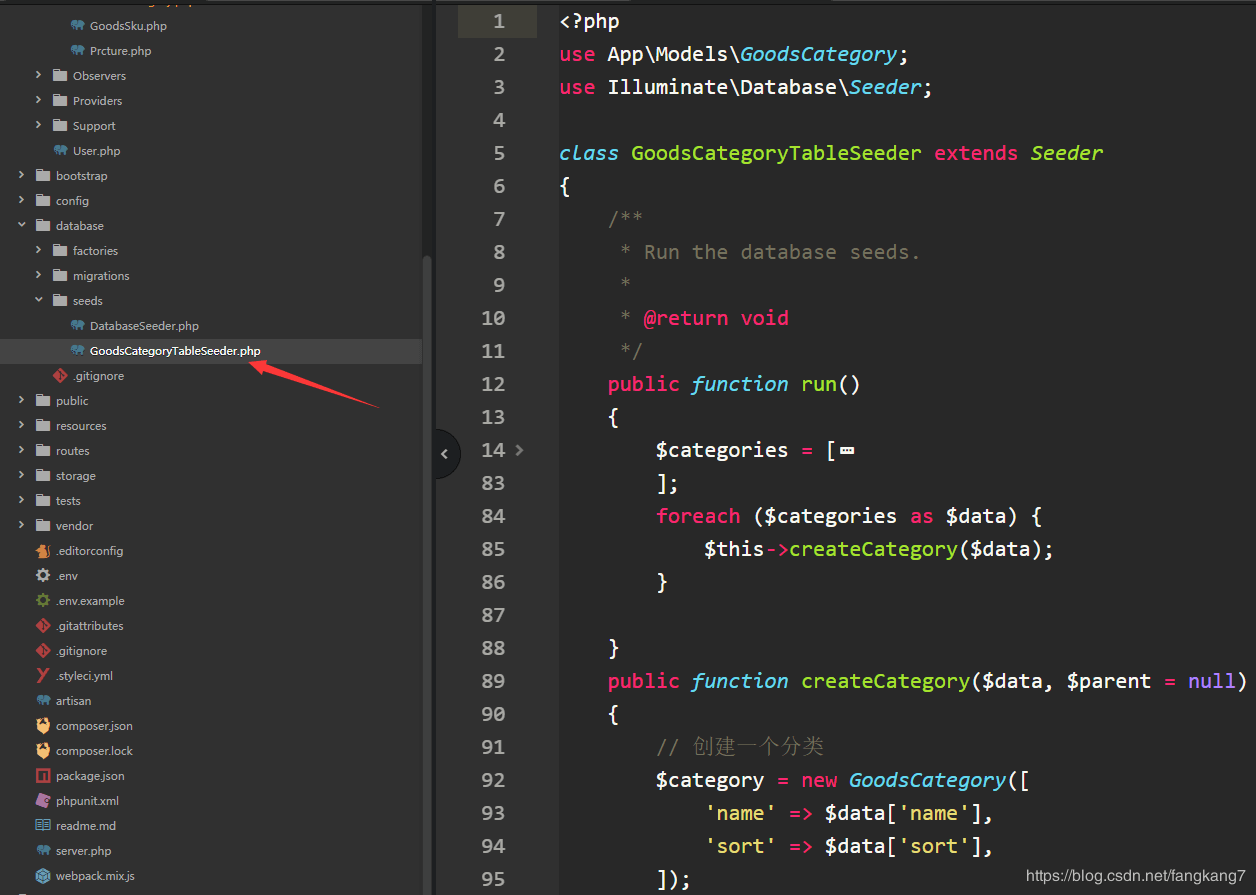Image resolution: width=1256 pixels, height=895 pixels.
Task: Open the .gitignore file in the project root
Action: tap(81, 651)
